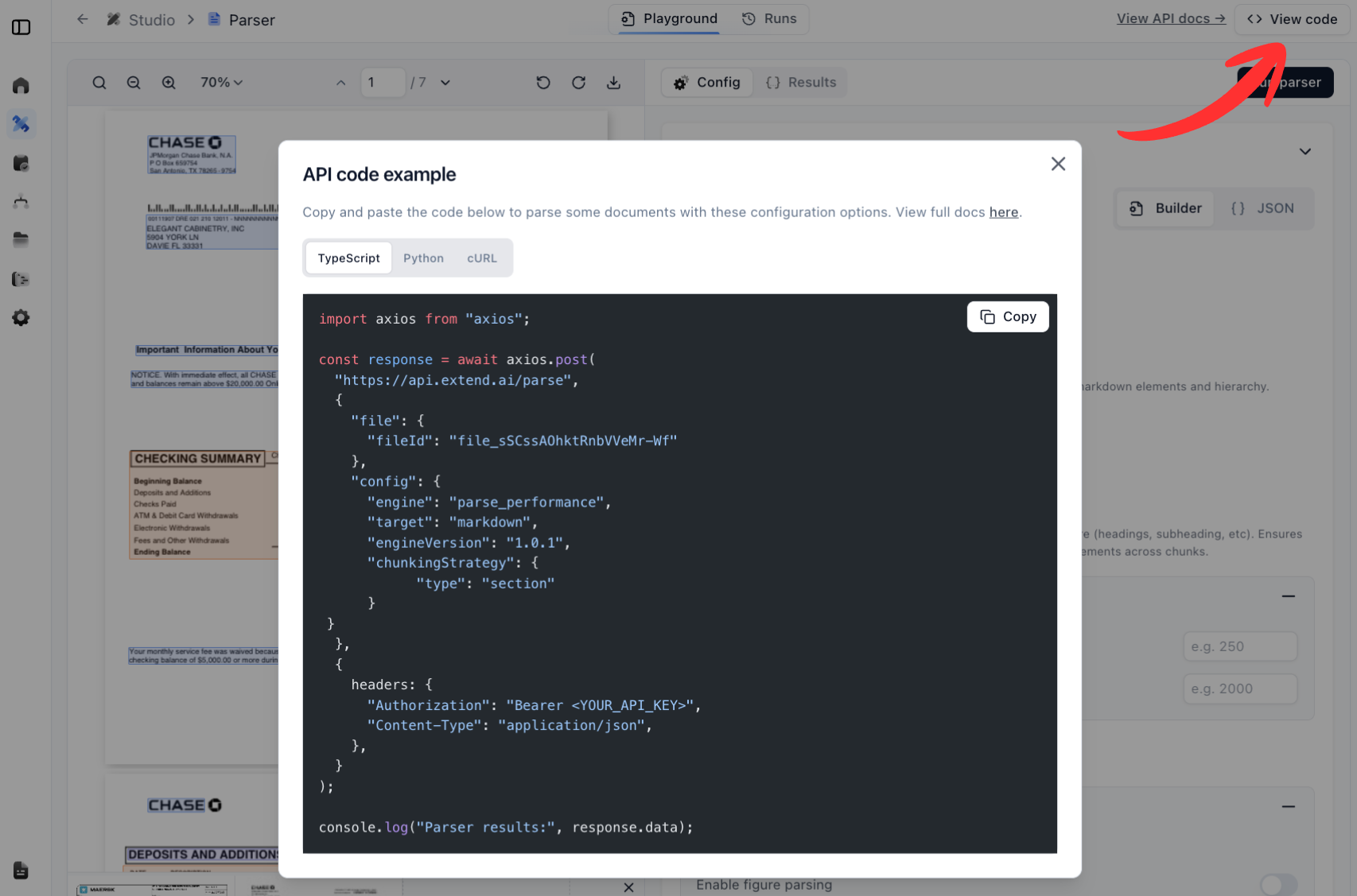Download the document from the toolbar
The width and height of the screenshot is (1357, 896).
pos(613,82)
